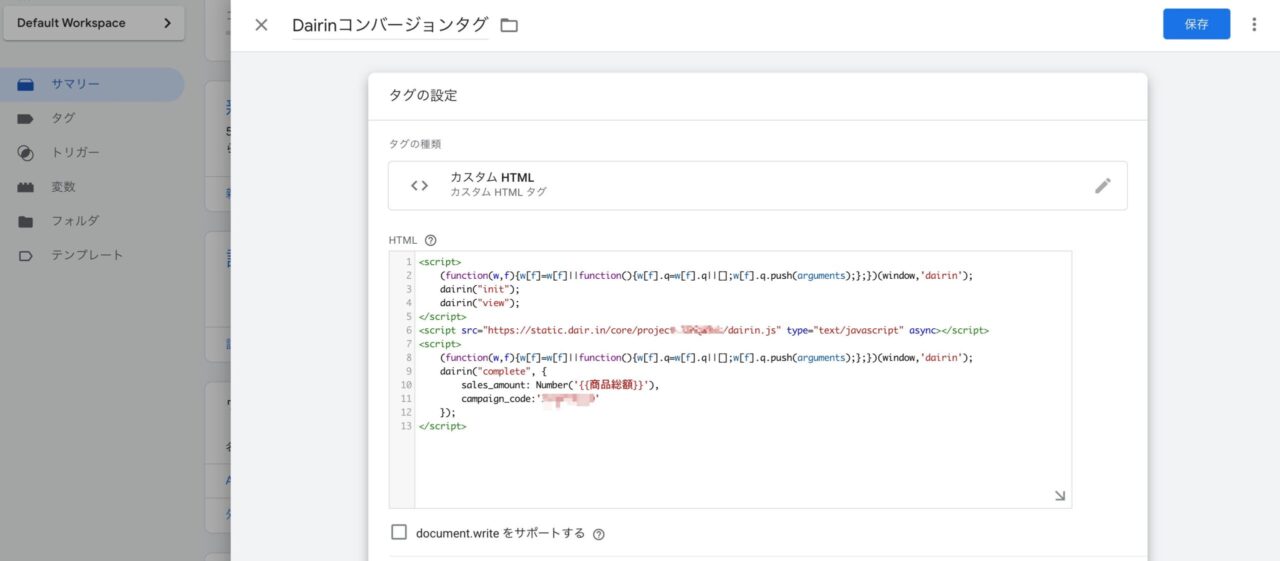Screen dimensions: 1280x561
Task: Click help icon next to document.write option
Action: [598, 534]
